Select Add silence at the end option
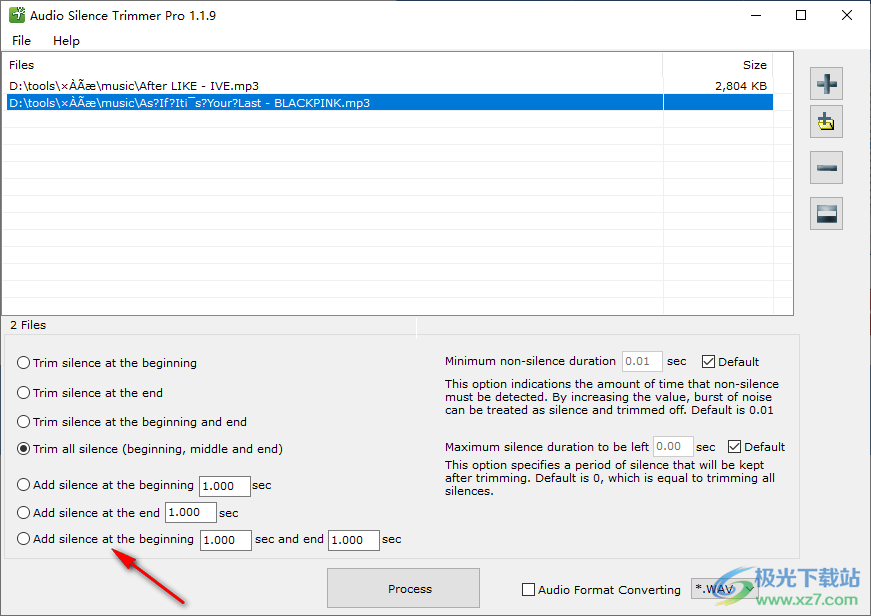The image size is (871, 616). click(24, 513)
